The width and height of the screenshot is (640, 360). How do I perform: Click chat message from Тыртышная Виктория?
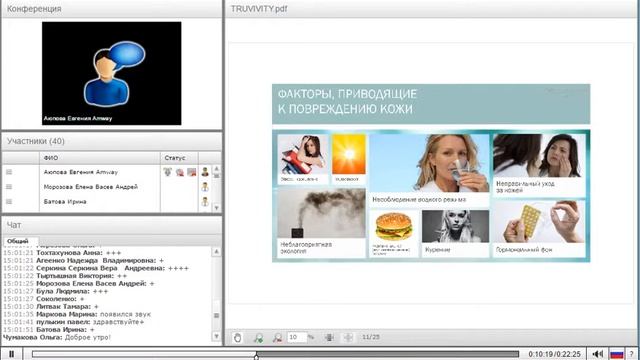tap(65, 276)
